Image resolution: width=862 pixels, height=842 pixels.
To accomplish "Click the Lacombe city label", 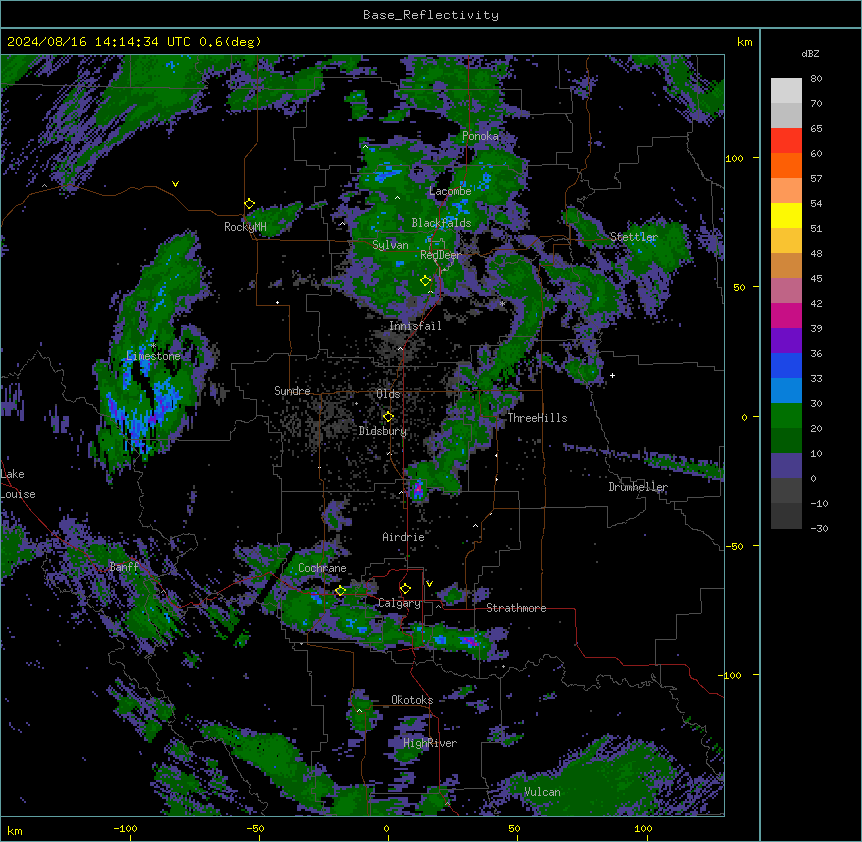I will [x=450, y=191].
